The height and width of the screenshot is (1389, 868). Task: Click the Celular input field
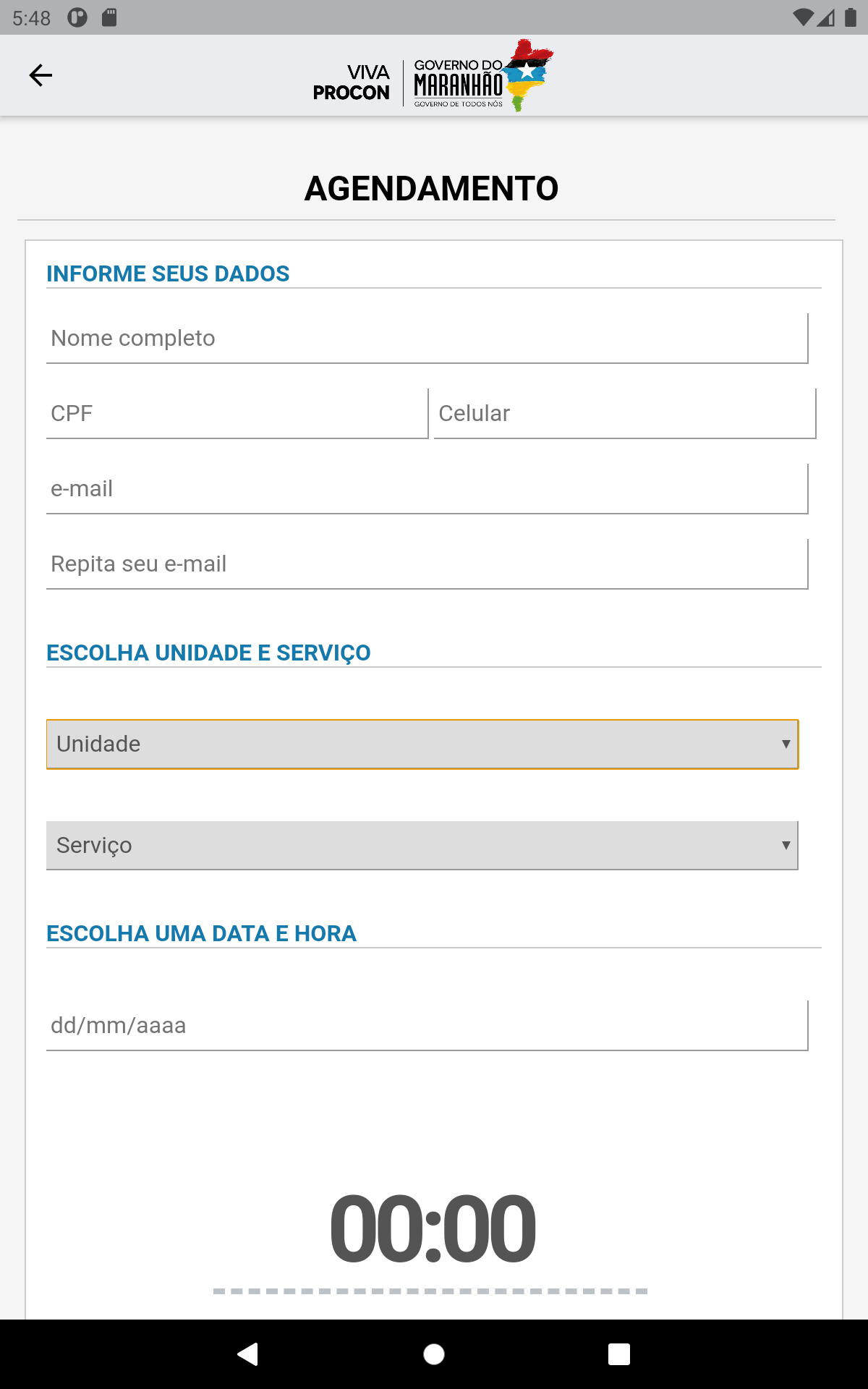pyautogui.click(x=624, y=414)
